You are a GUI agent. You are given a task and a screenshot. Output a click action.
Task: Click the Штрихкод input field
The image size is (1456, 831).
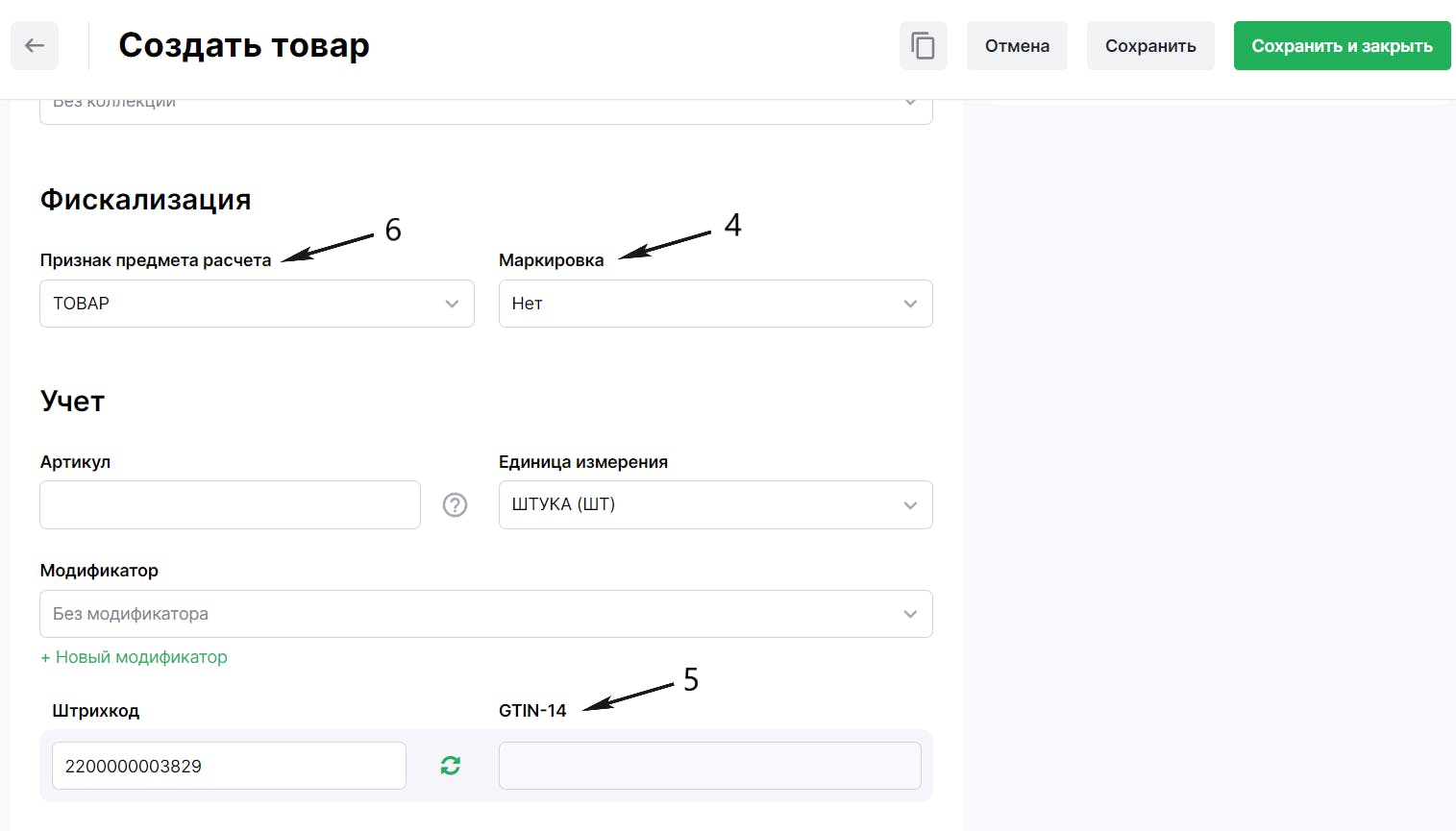pyautogui.click(x=229, y=766)
